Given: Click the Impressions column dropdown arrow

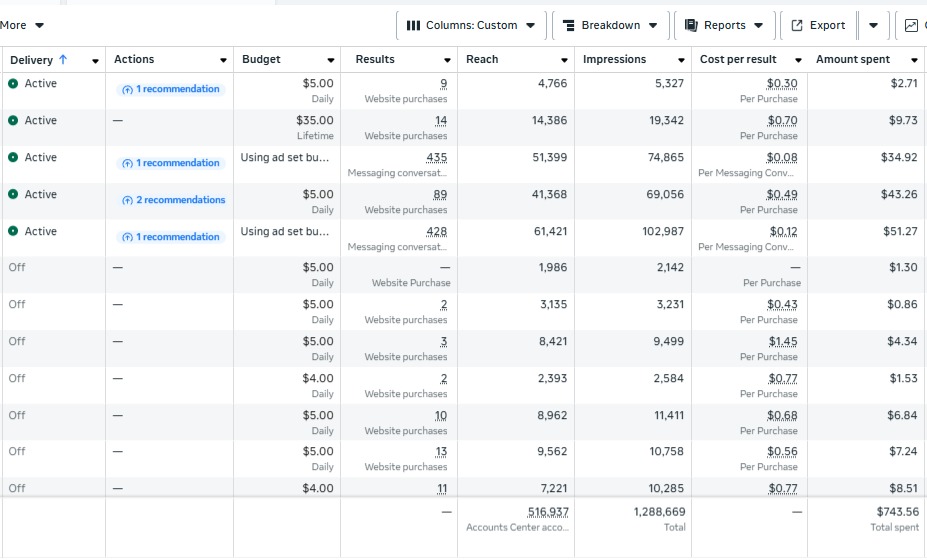Looking at the screenshot, I should 681,61.
